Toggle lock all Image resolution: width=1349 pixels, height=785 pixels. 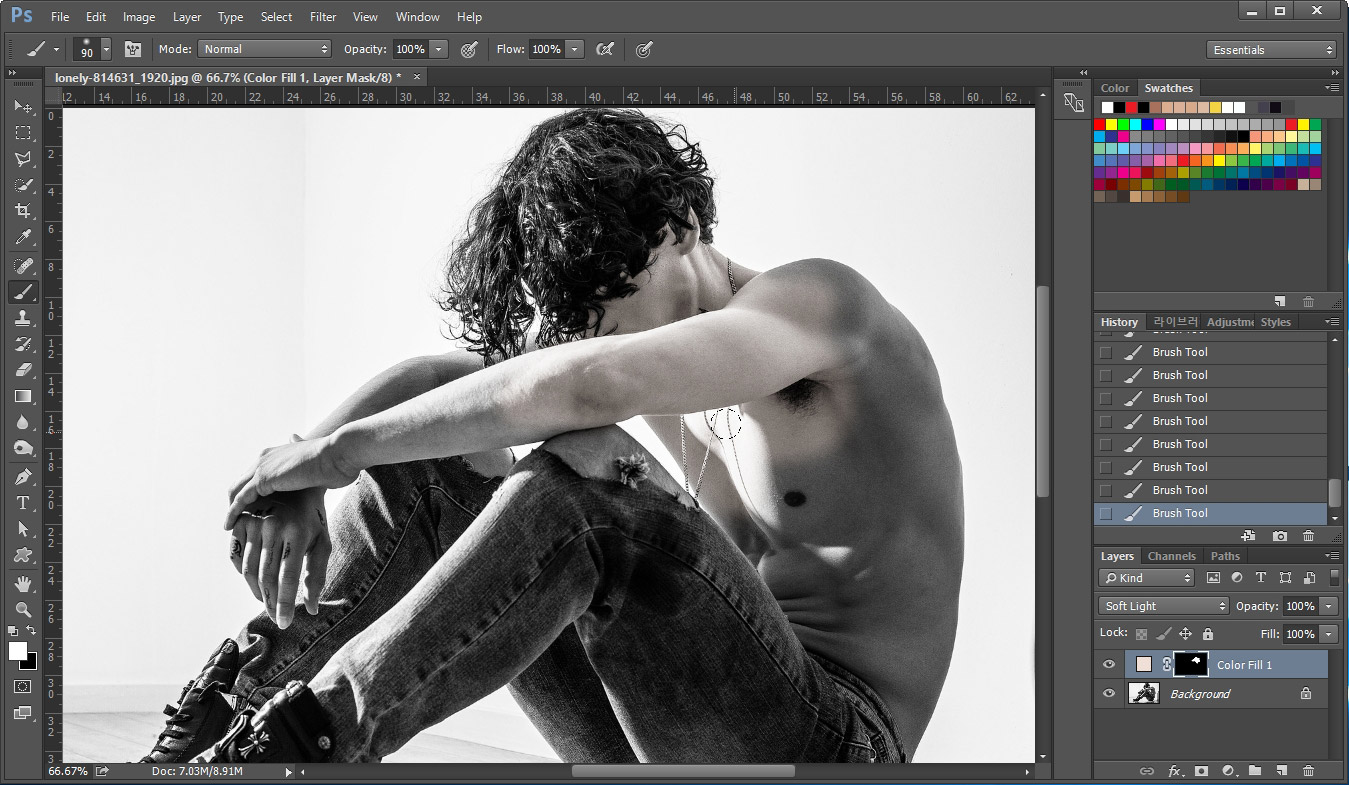[1208, 634]
